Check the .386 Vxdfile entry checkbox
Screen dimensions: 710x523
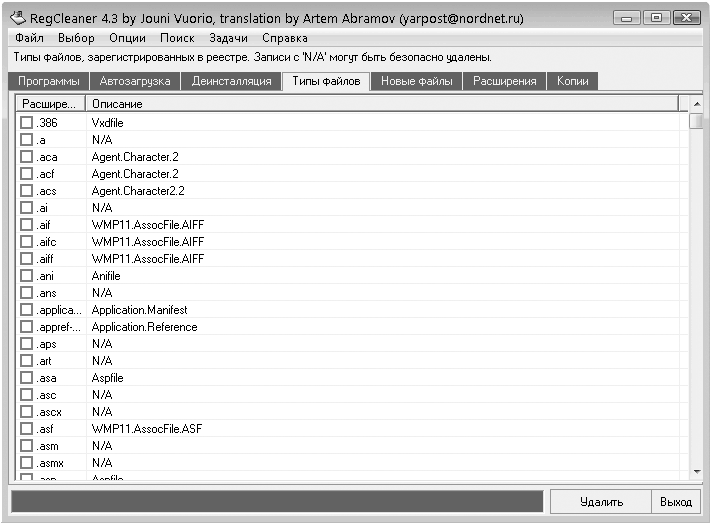click(27, 123)
